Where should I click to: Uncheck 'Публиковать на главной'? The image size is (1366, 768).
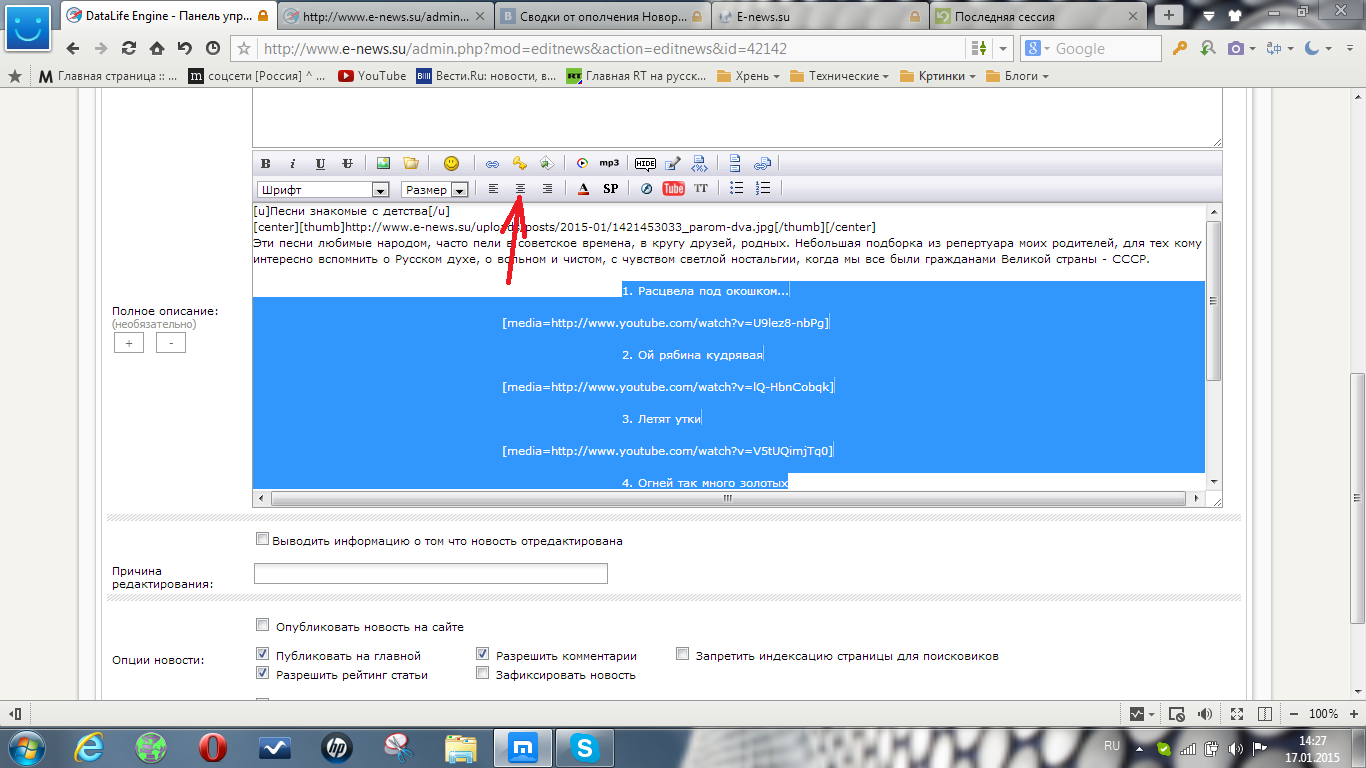click(x=263, y=655)
